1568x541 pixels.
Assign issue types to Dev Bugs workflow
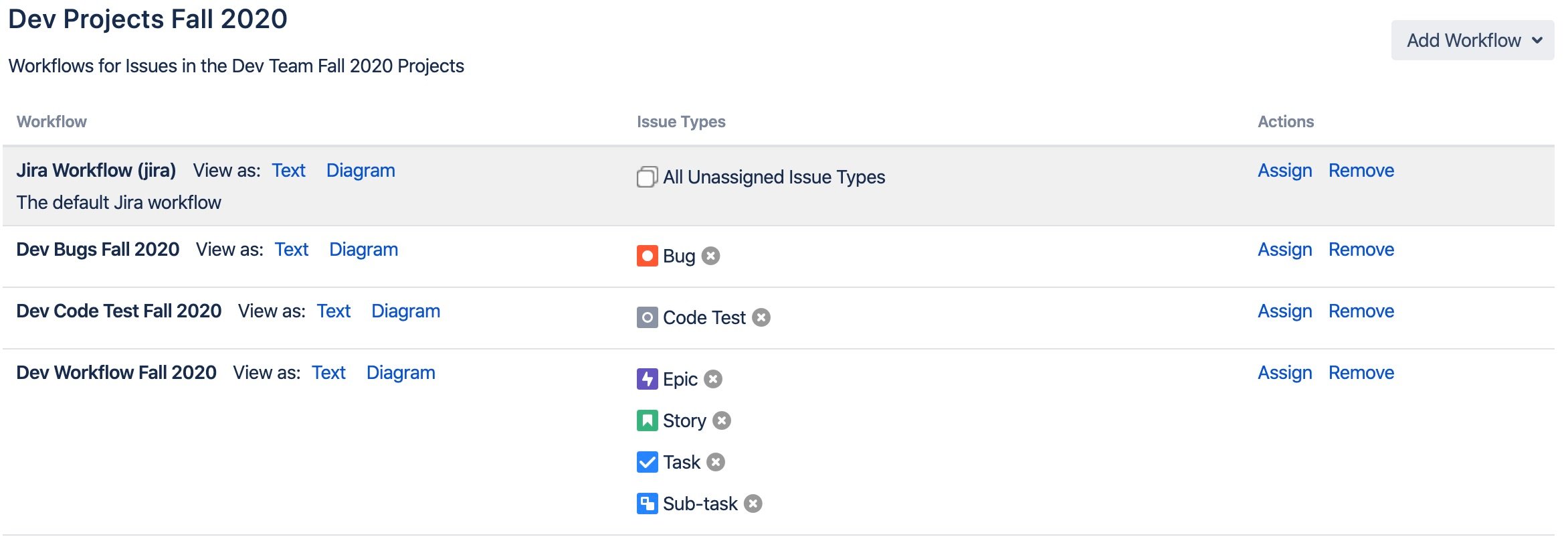[x=1284, y=250]
